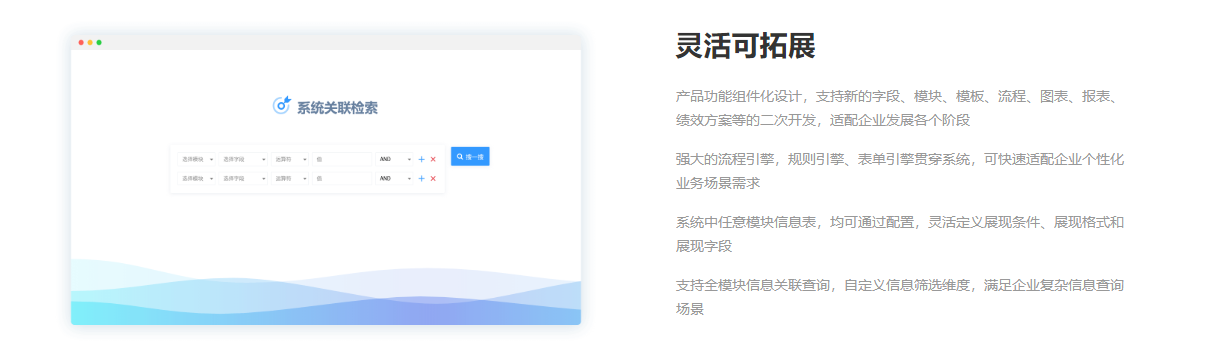Click the red window close dot

coord(81,42)
